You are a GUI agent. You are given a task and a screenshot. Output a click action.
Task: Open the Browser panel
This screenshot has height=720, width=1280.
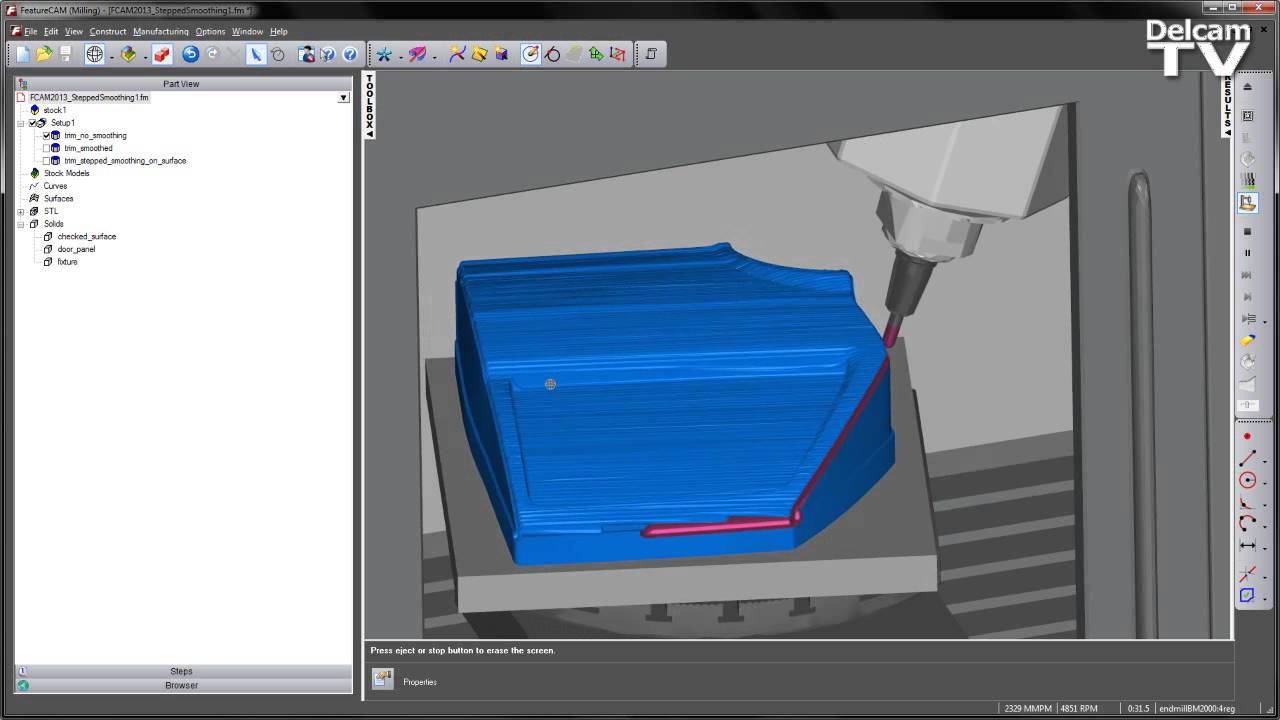(x=183, y=685)
